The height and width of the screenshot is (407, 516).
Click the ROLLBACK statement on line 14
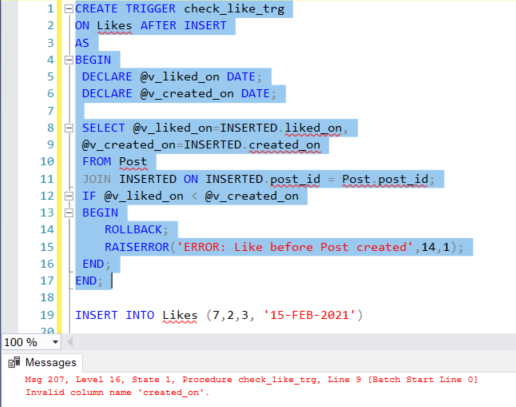tap(133, 230)
